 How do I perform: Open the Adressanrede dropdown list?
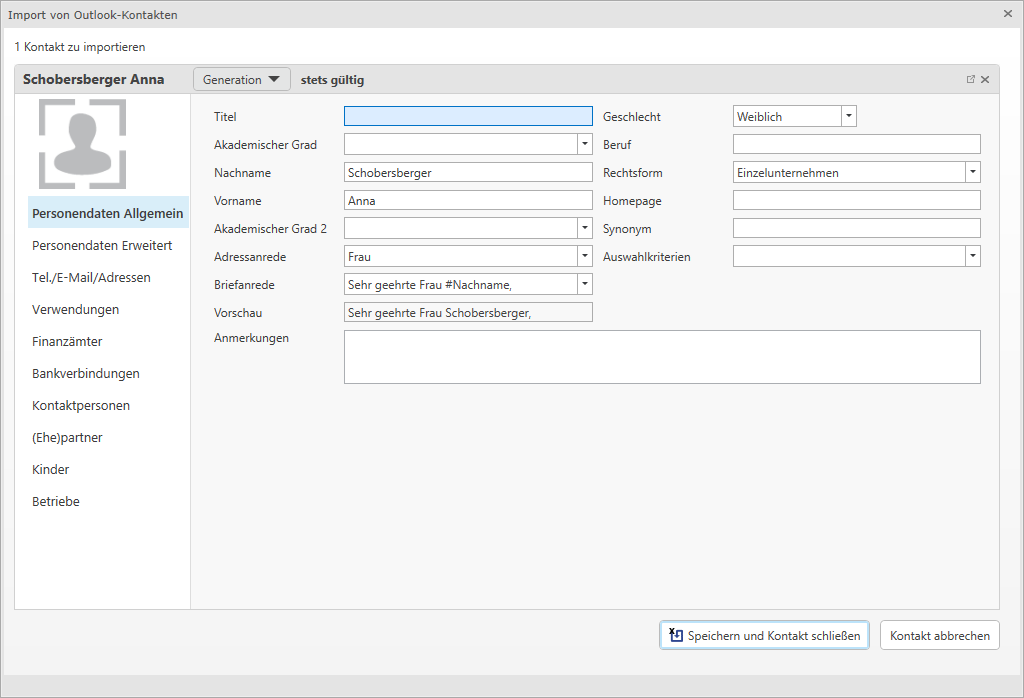click(x=585, y=257)
